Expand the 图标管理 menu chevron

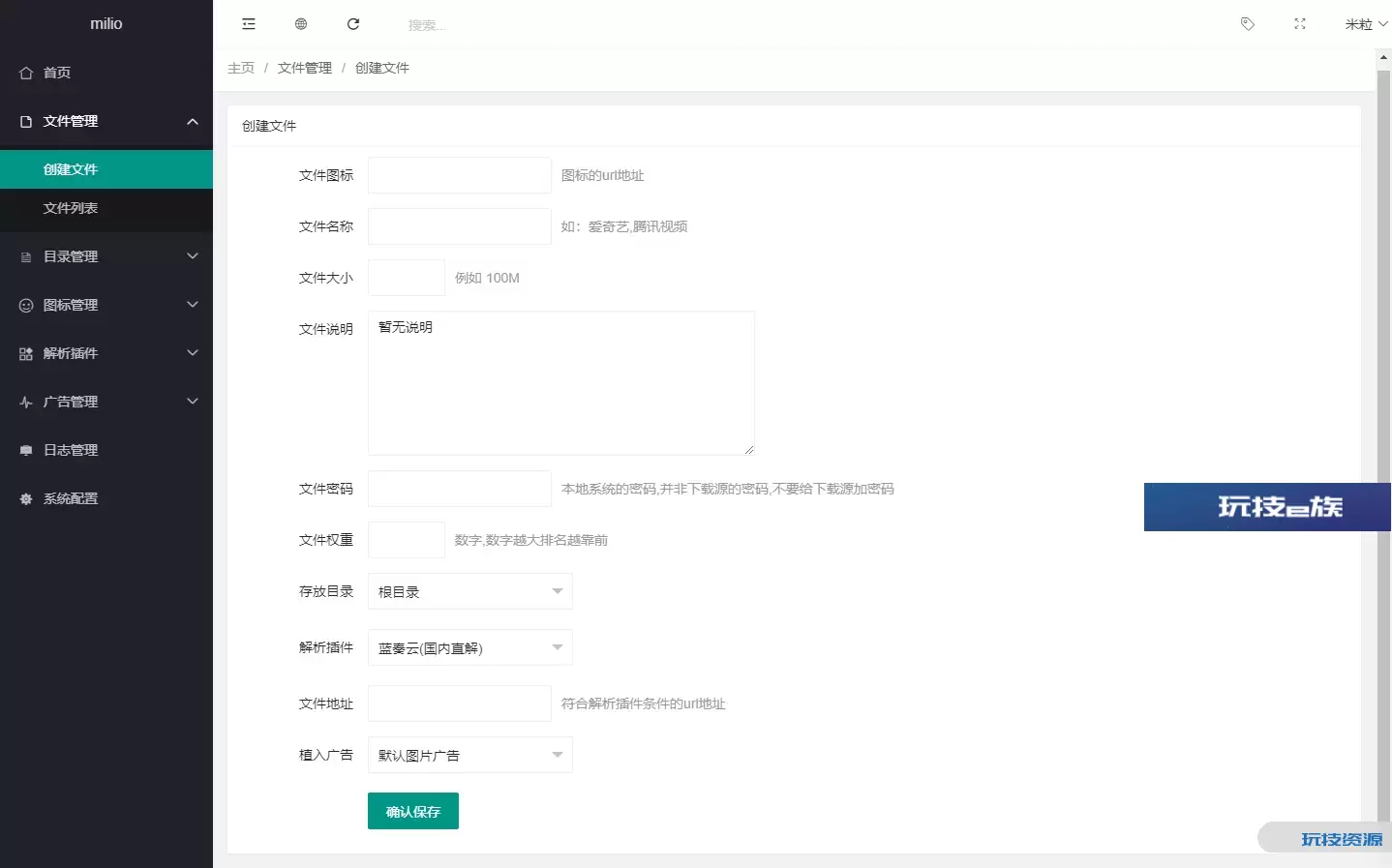[x=193, y=305]
